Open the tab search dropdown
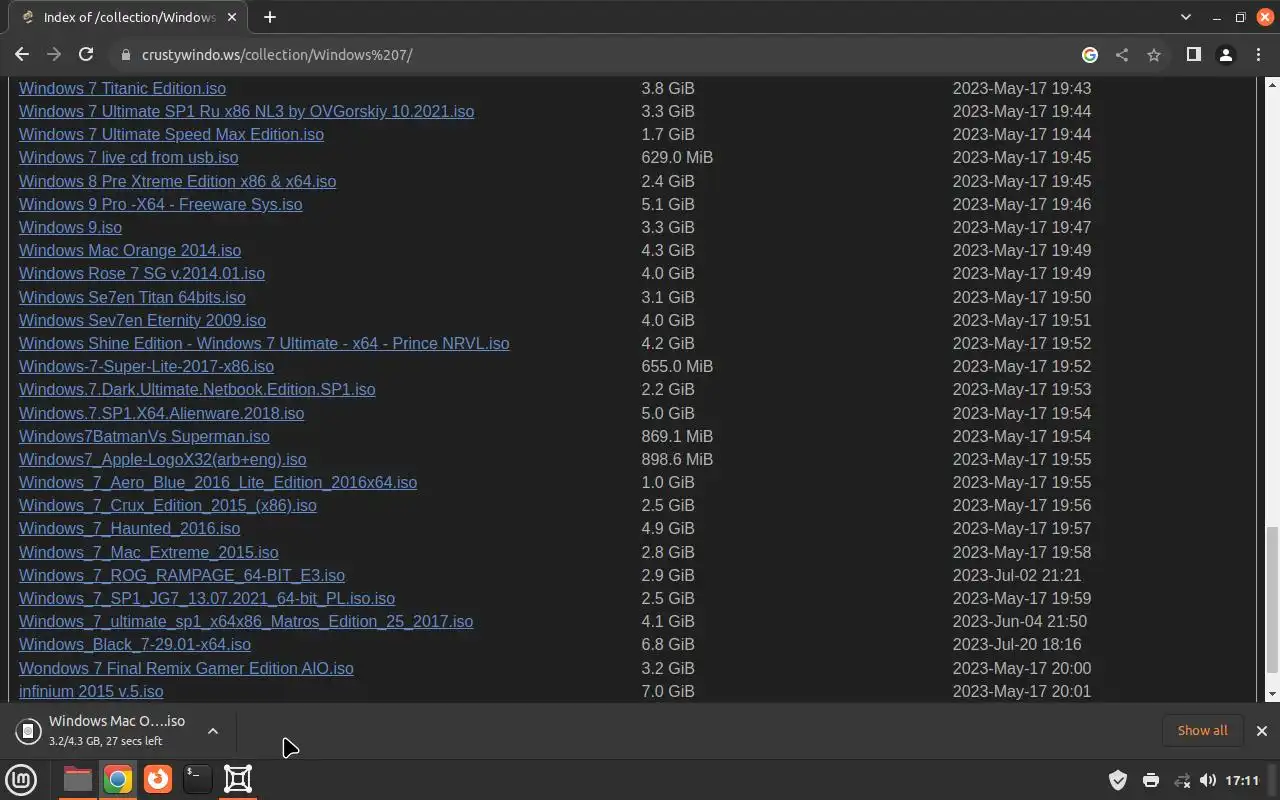Image resolution: width=1280 pixels, height=800 pixels. pos(1186,17)
